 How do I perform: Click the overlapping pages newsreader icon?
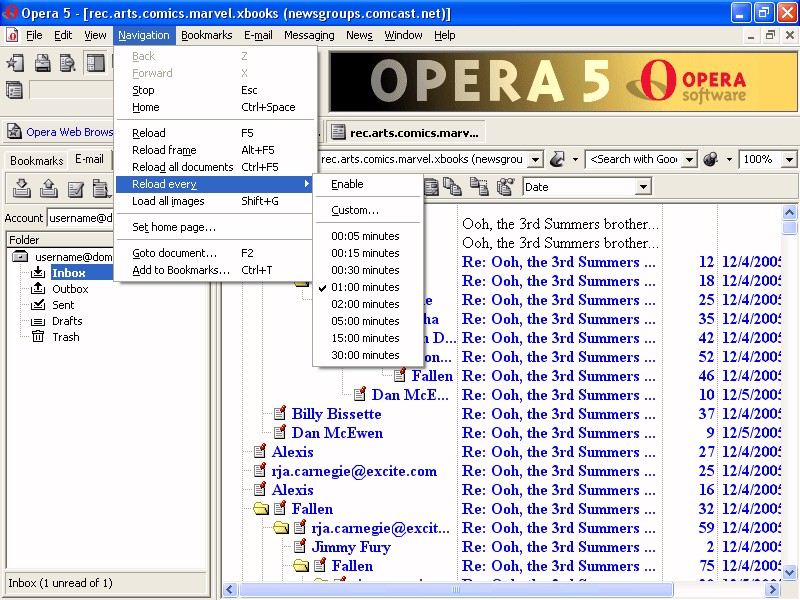[452, 187]
